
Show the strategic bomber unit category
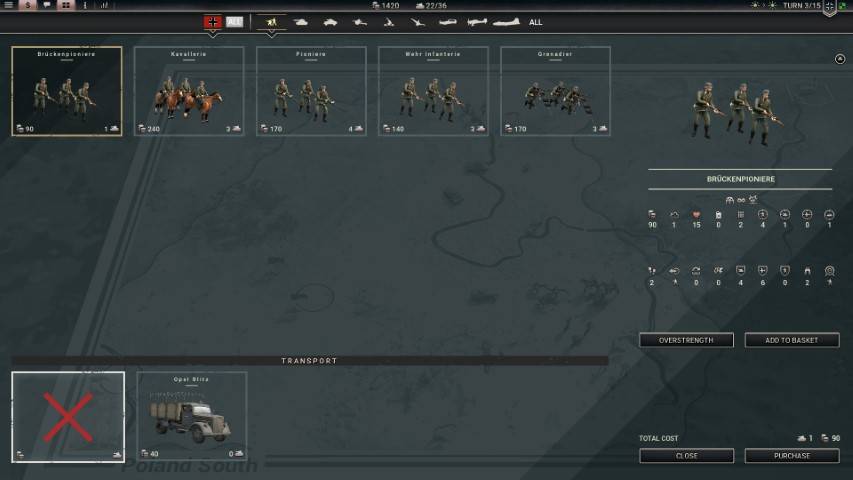pyautogui.click(x=507, y=21)
